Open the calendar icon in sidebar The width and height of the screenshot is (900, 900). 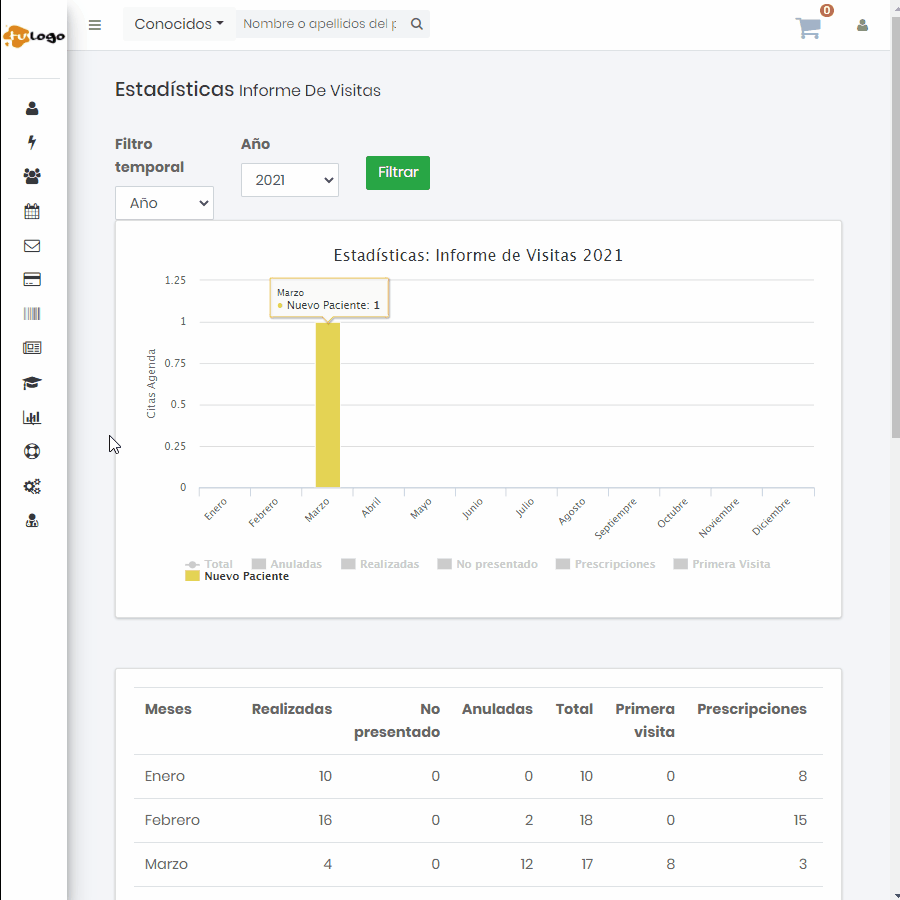pyautogui.click(x=32, y=211)
